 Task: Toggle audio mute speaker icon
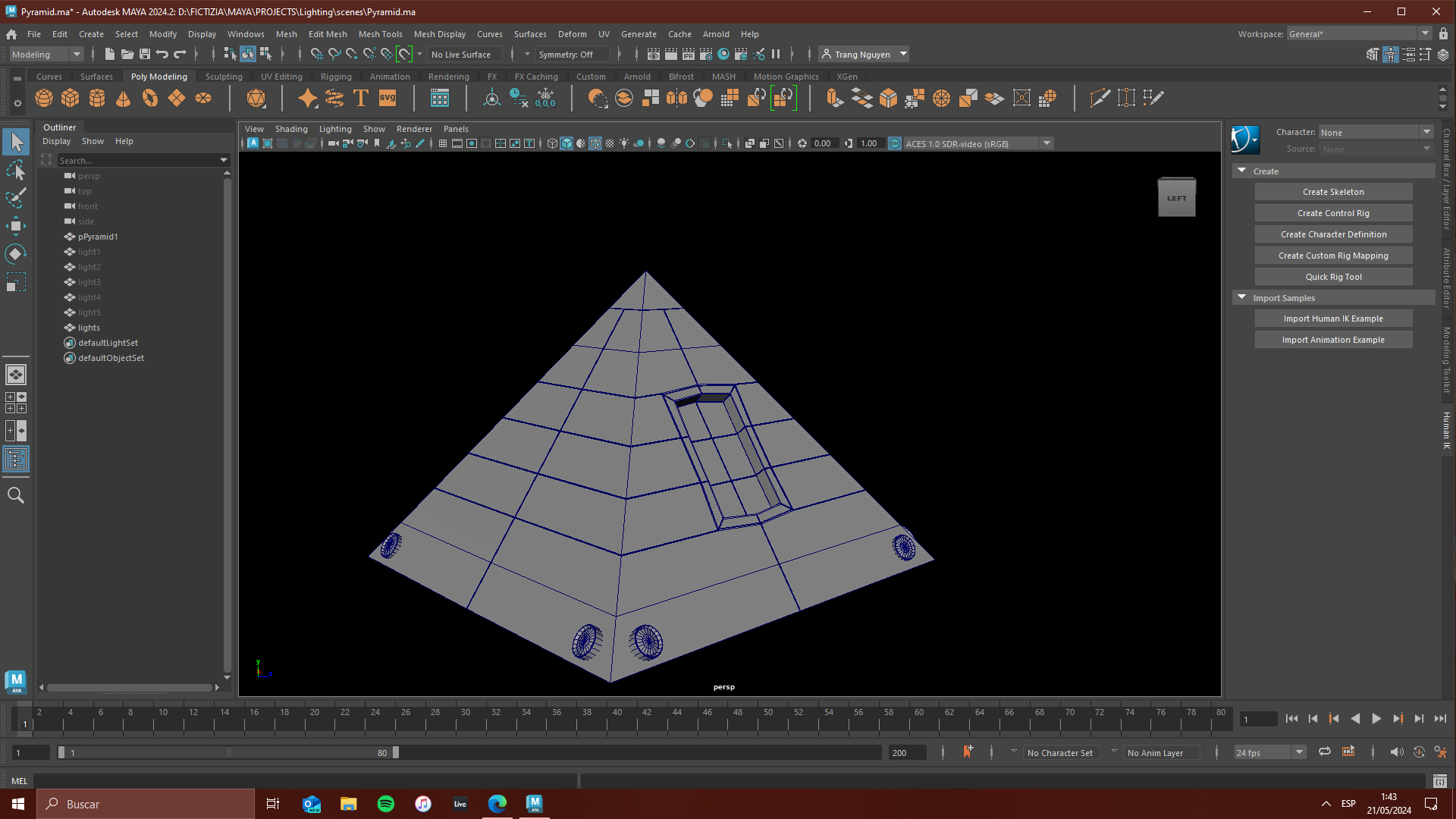(x=1396, y=752)
